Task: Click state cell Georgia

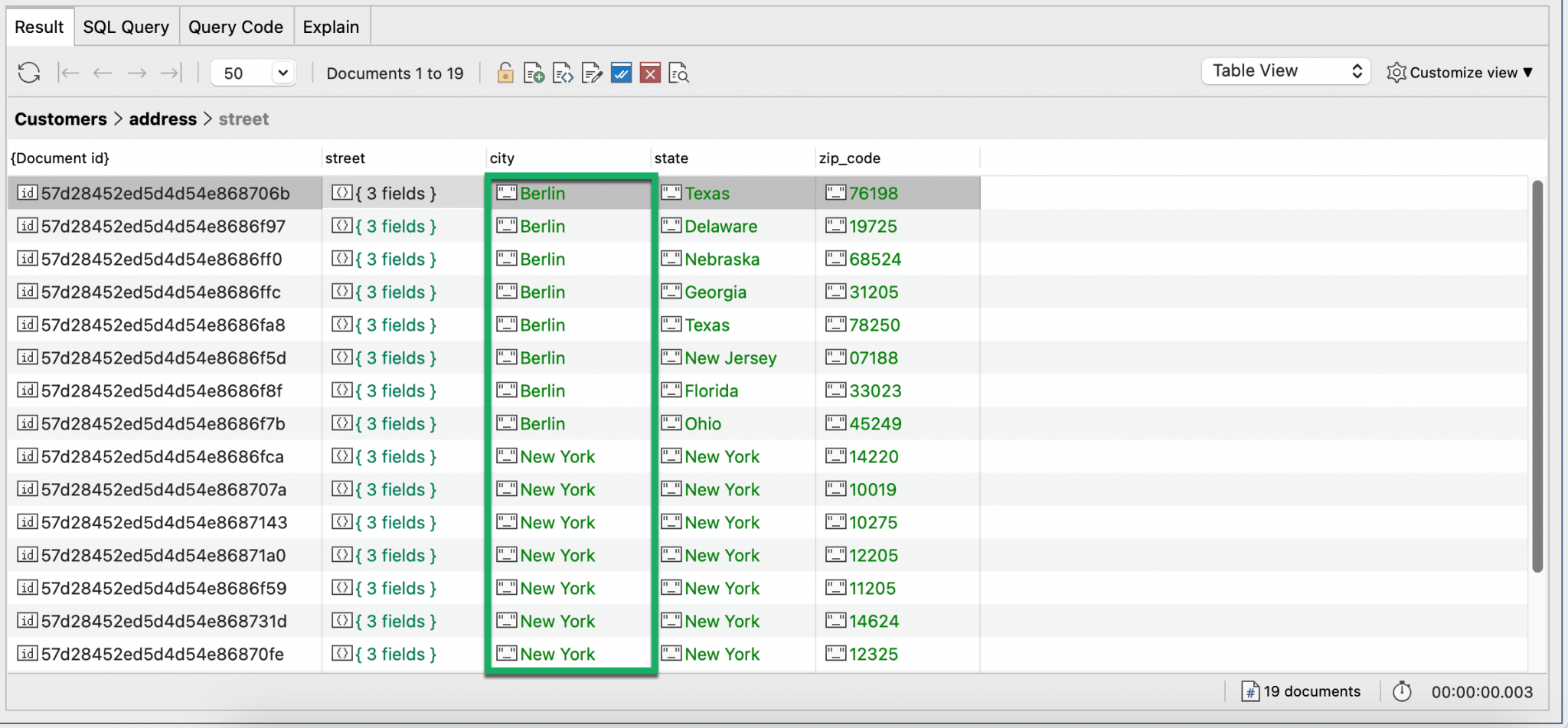Action: click(733, 292)
